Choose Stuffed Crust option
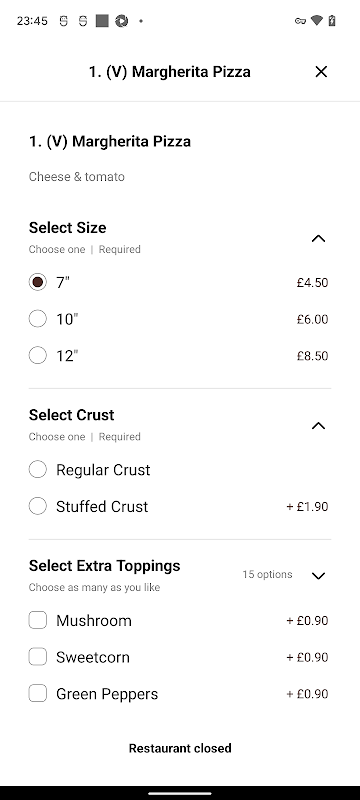The image size is (360, 800). (38, 506)
